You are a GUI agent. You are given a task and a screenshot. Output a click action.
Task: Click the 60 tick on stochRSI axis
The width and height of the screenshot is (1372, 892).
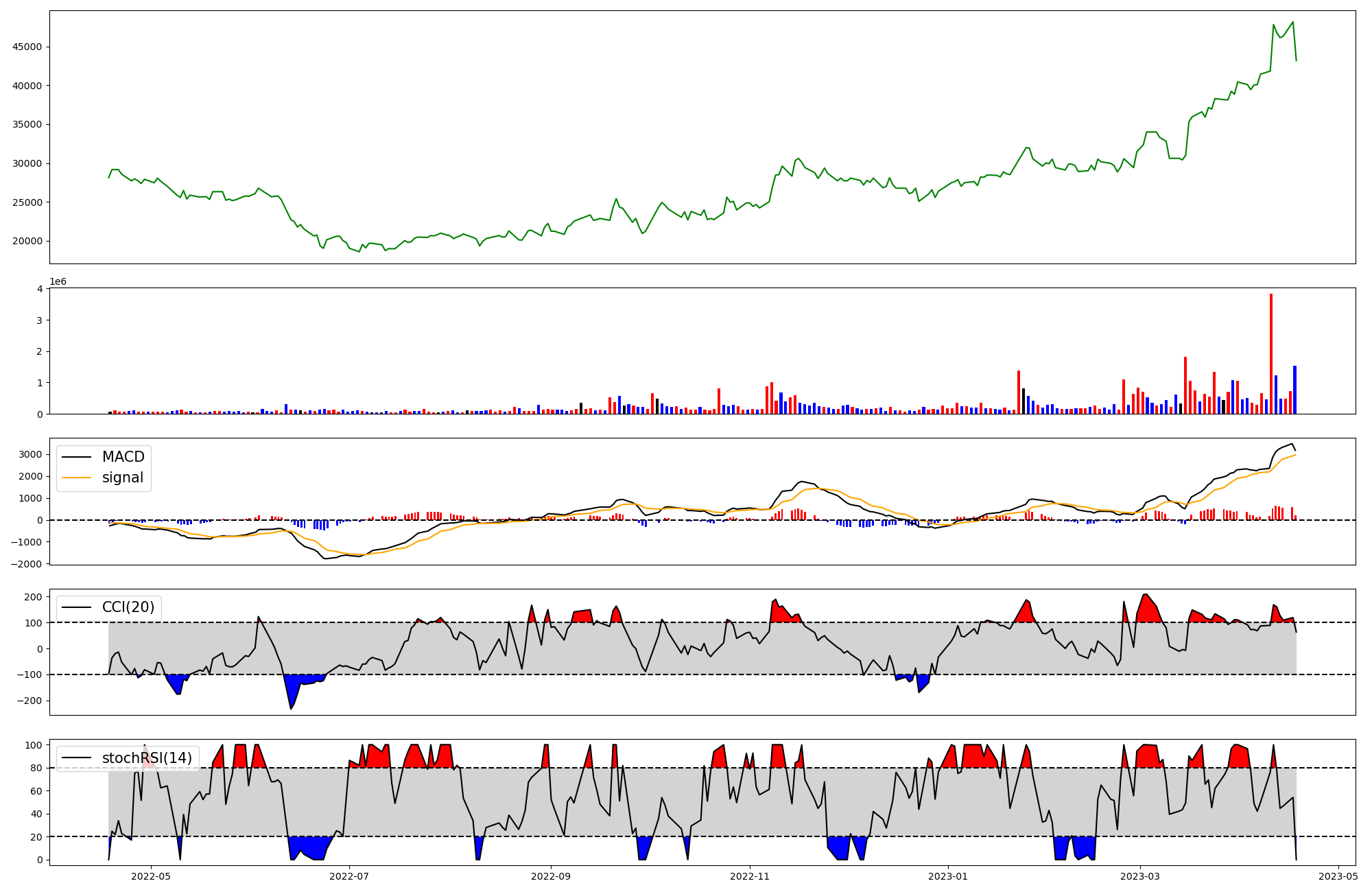36,791
